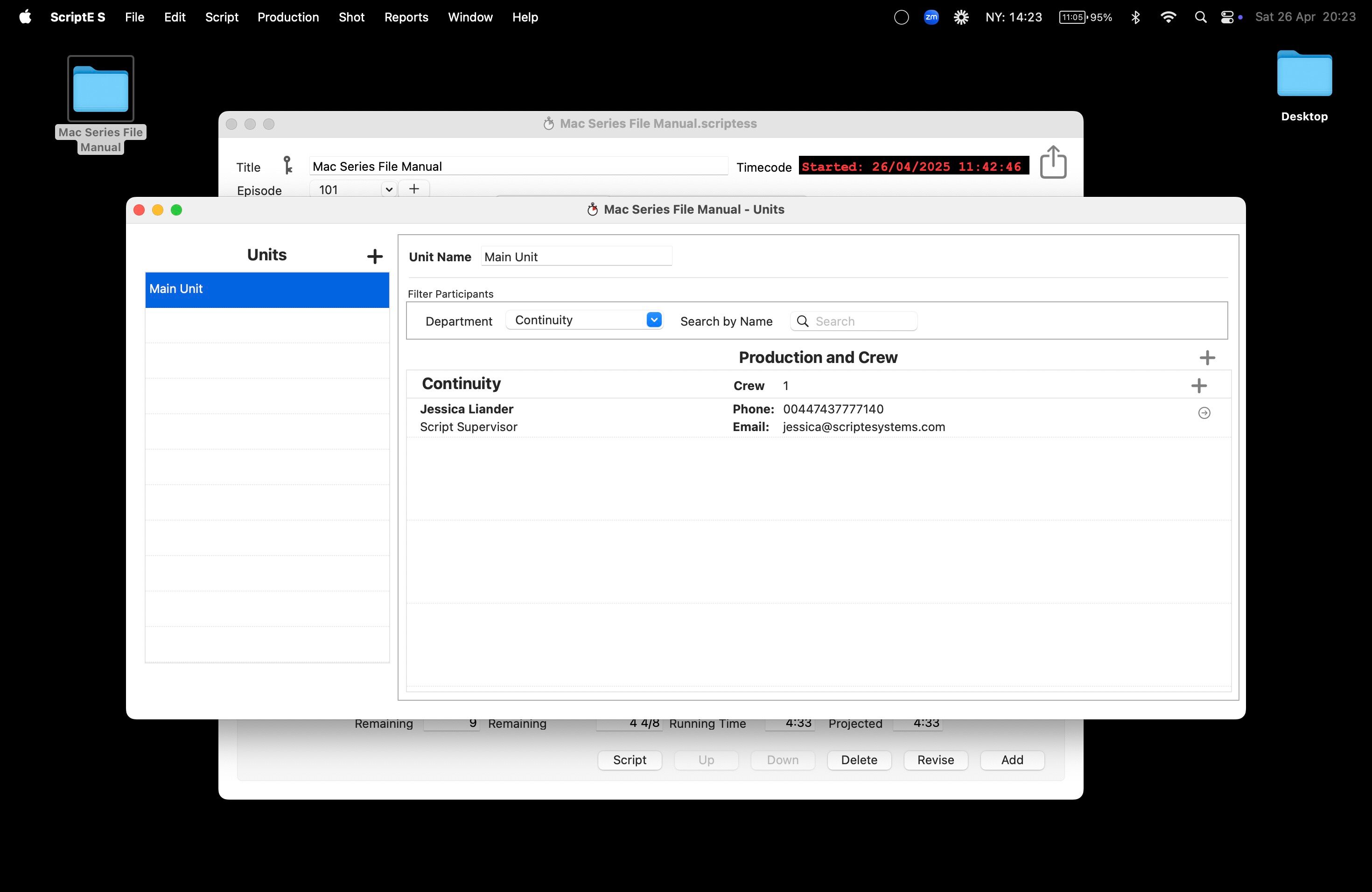Expand the Episode 101 dropdown
This screenshot has width=1372, height=892.
(389, 189)
